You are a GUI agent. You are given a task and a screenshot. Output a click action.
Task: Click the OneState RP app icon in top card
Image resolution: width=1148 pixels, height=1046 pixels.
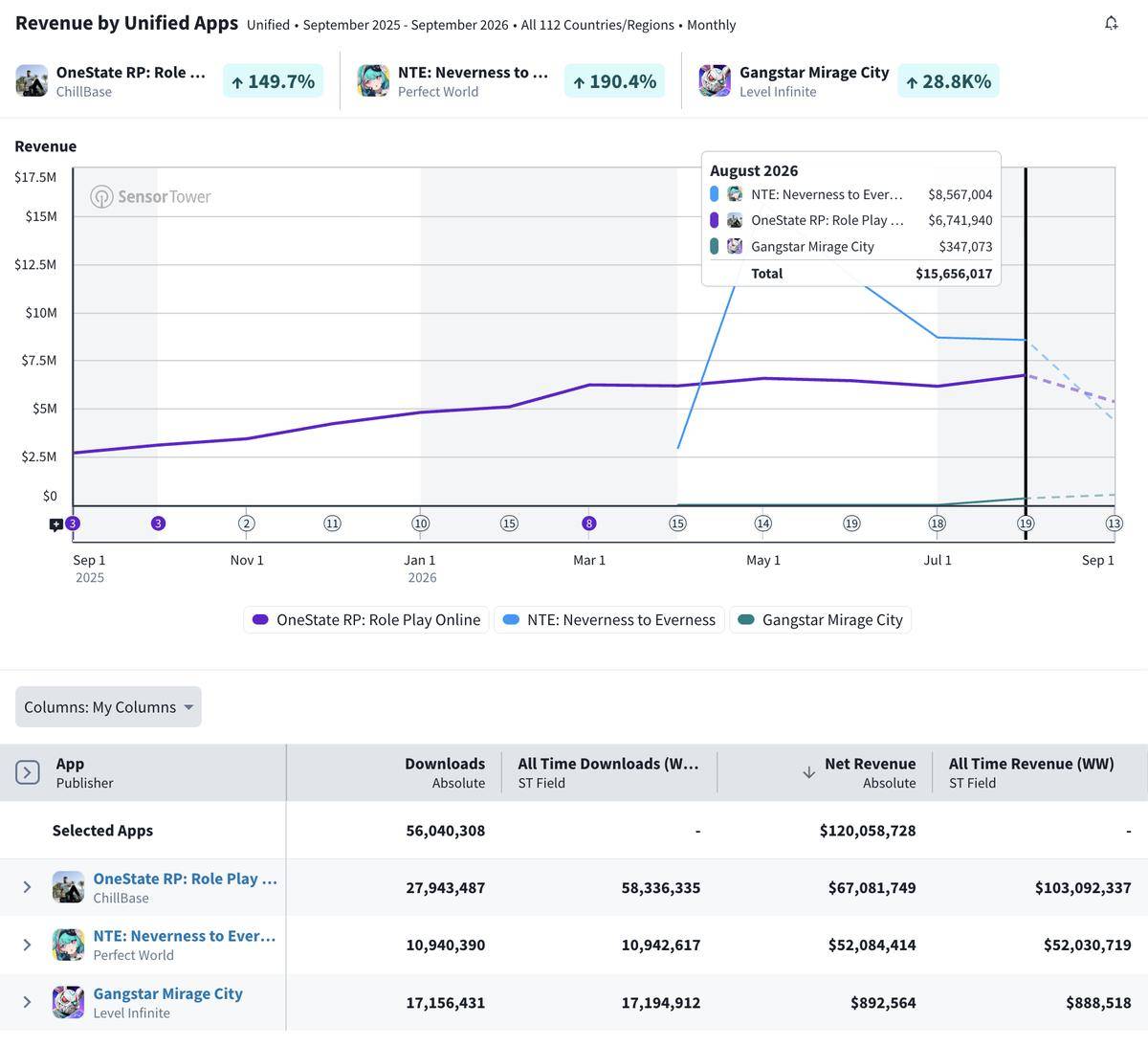point(32,81)
